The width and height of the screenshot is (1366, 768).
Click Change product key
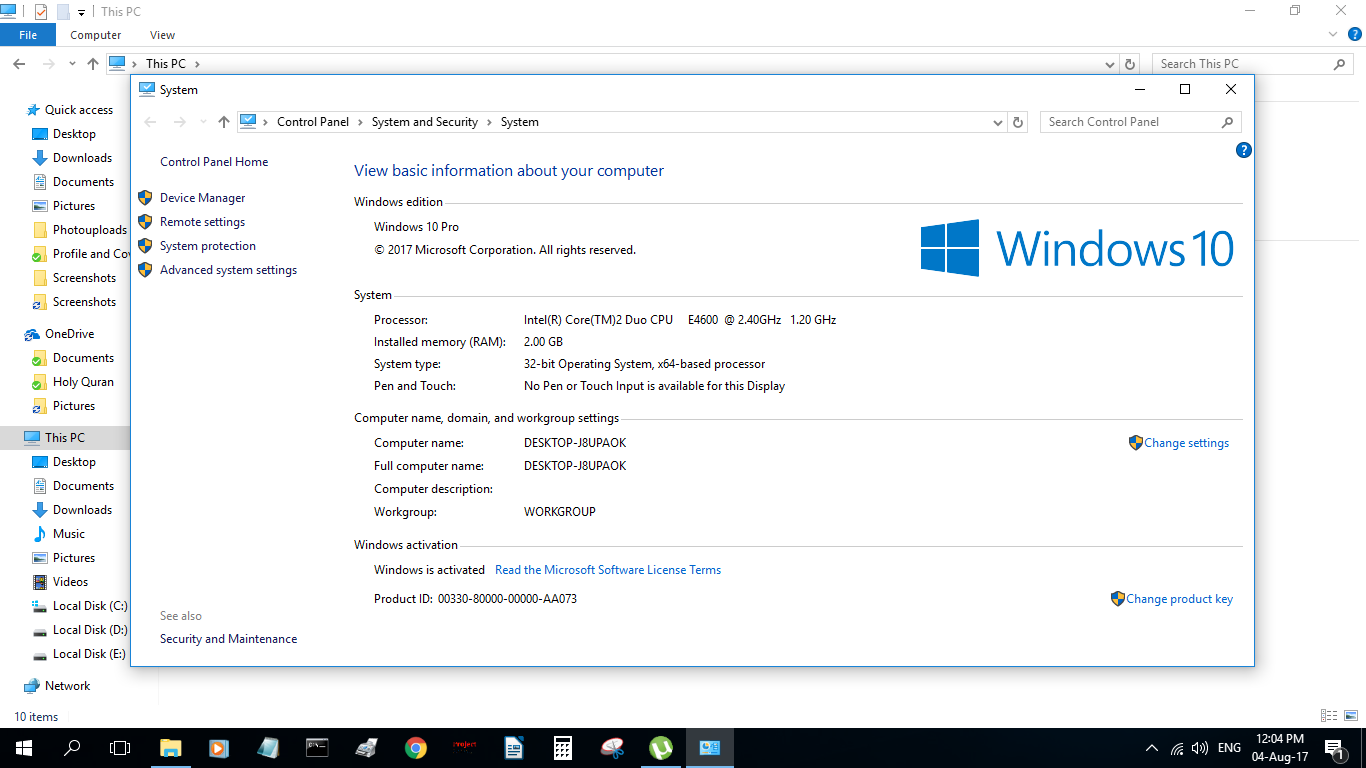coord(1179,599)
